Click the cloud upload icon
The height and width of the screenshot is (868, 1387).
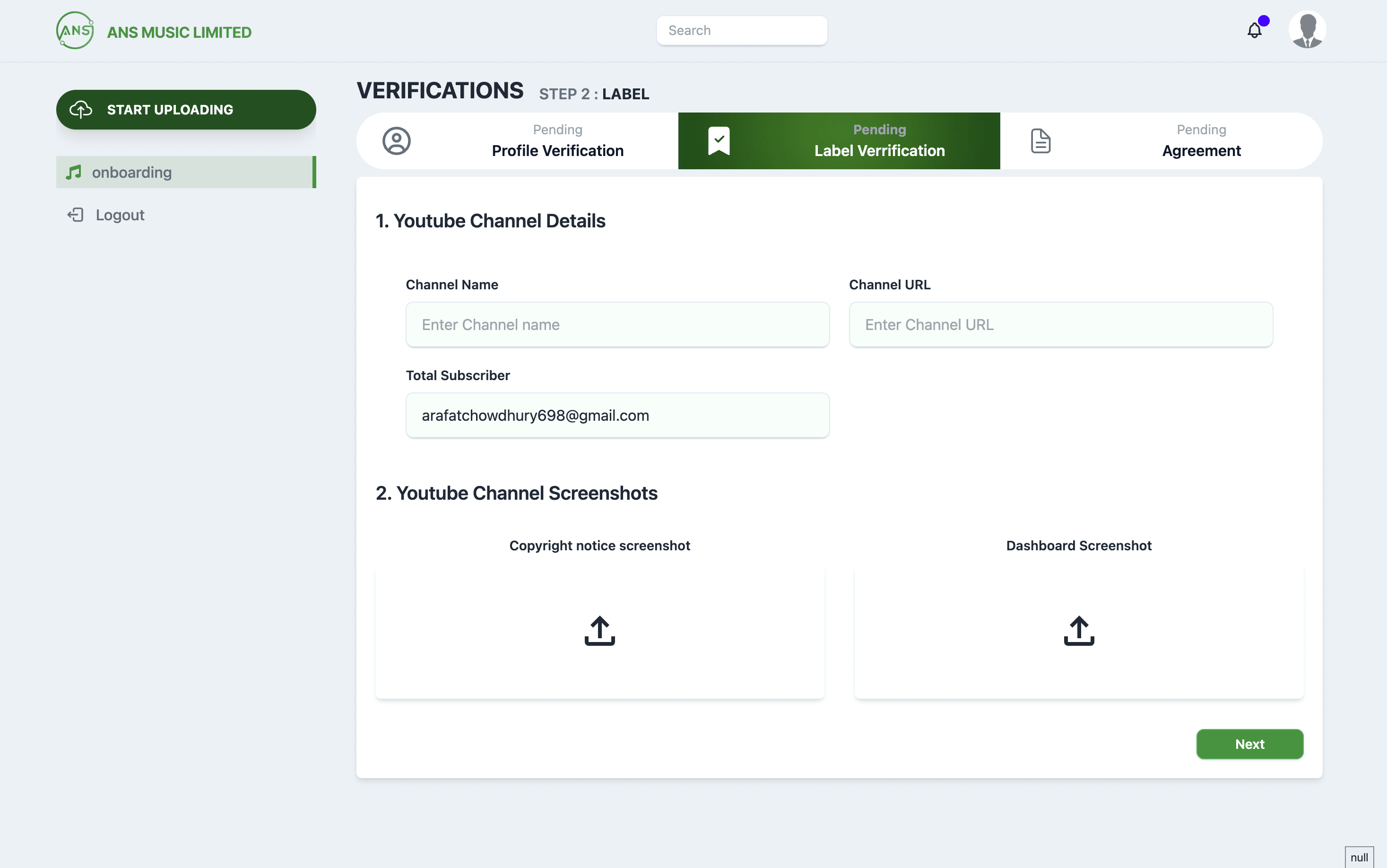(81, 110)
